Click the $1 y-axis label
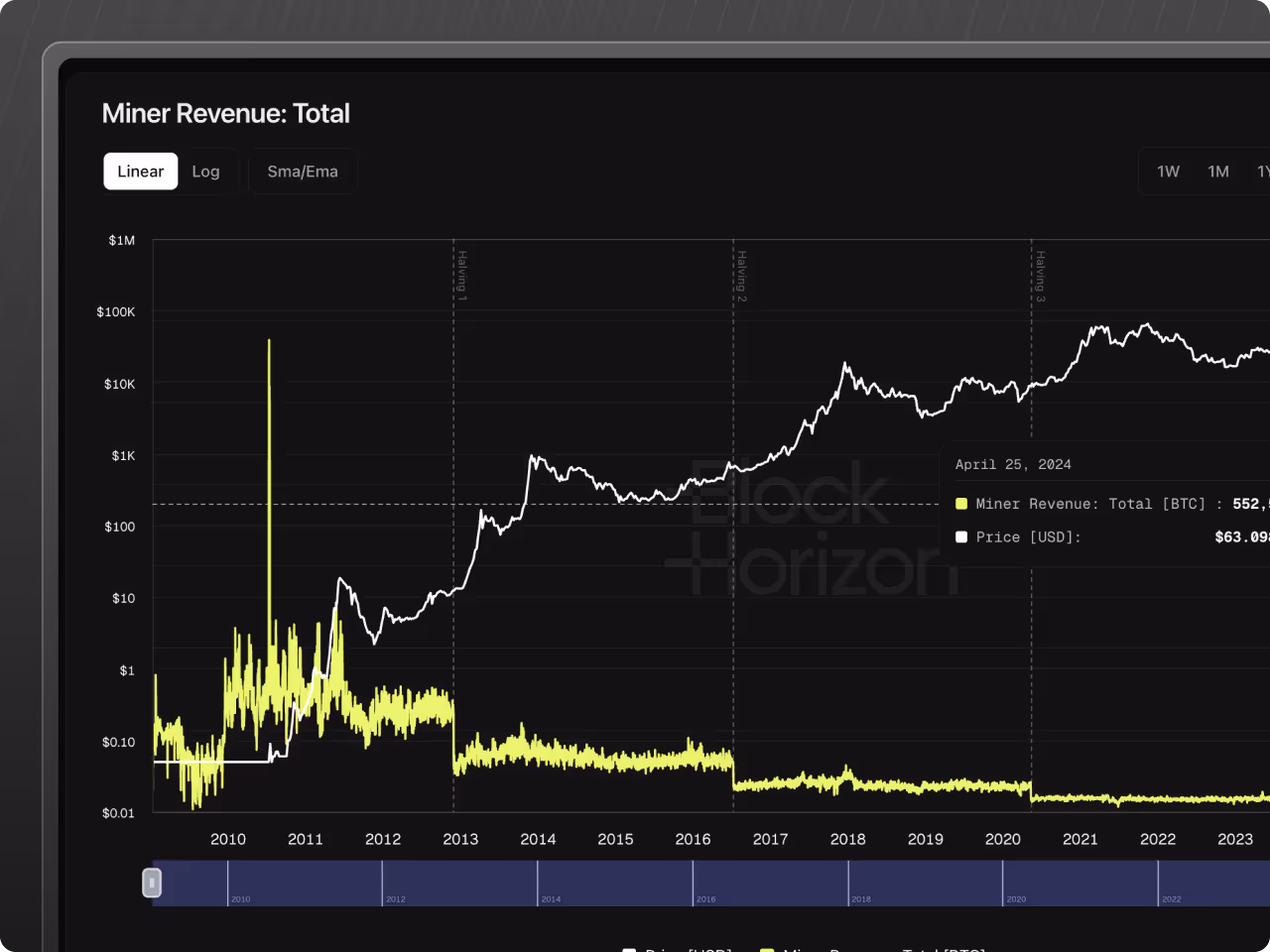1270x952 pixels. click(x=127, y=670)
